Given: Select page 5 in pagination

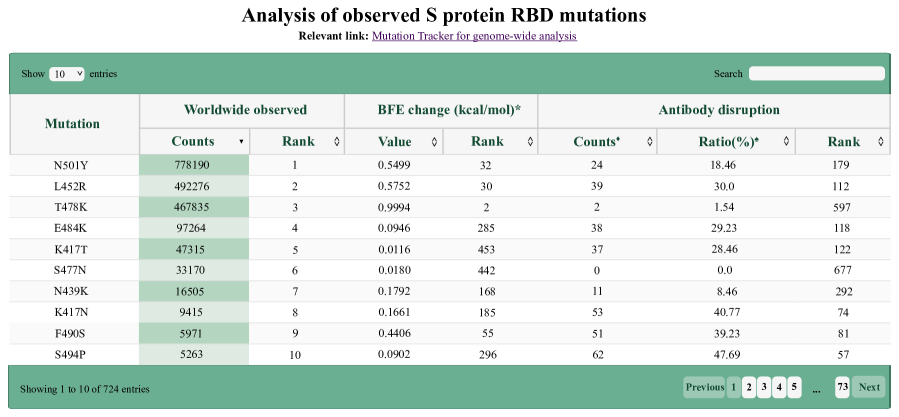Looking at the screenshot, I should pyautogui.click(x=794, y=387).
